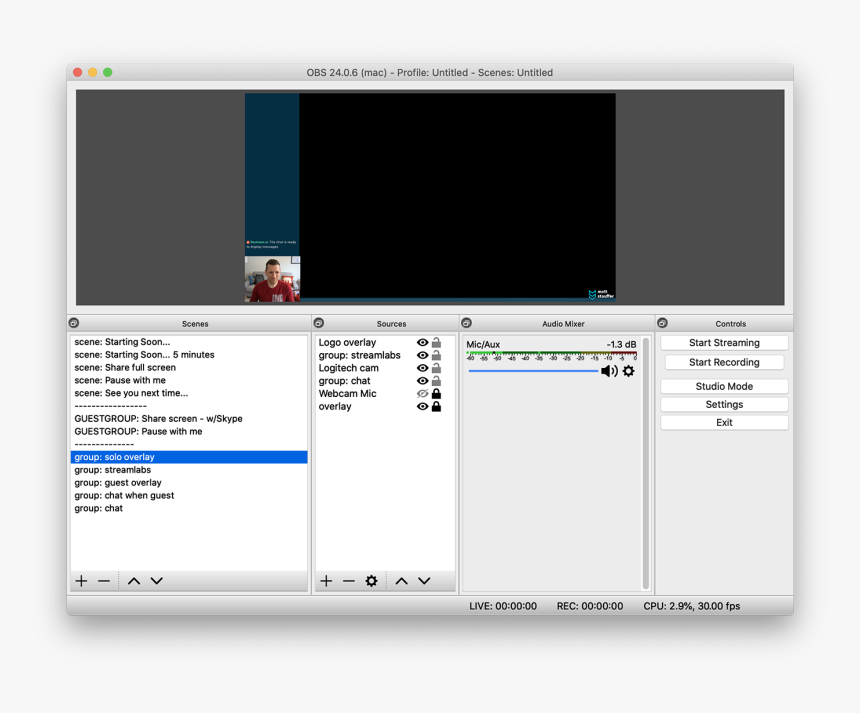The height and width of the screenshot is (713, 860).
Task: Select scene: Starting Soon... 5 minutes
Action: (x=144, y=355)
